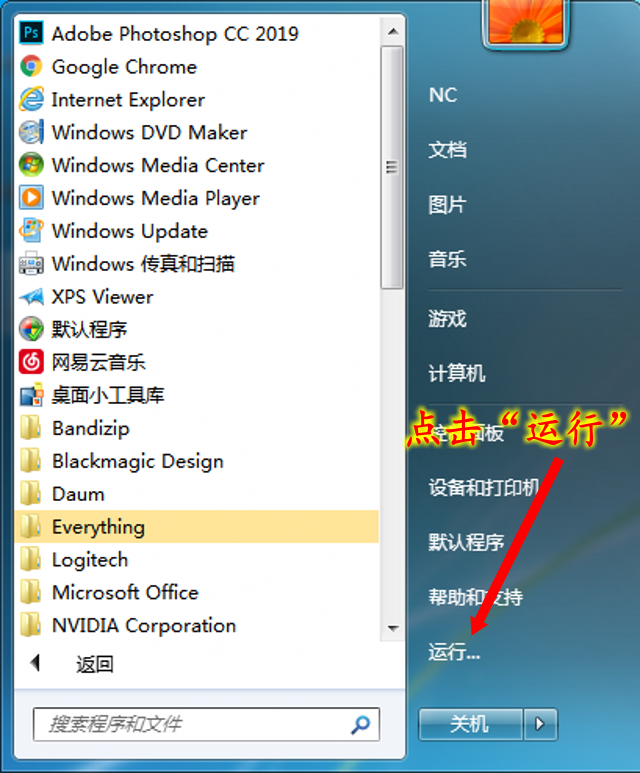
Task: Expand the Blackmagic Design folder label
Action: [x=138, y=461]
